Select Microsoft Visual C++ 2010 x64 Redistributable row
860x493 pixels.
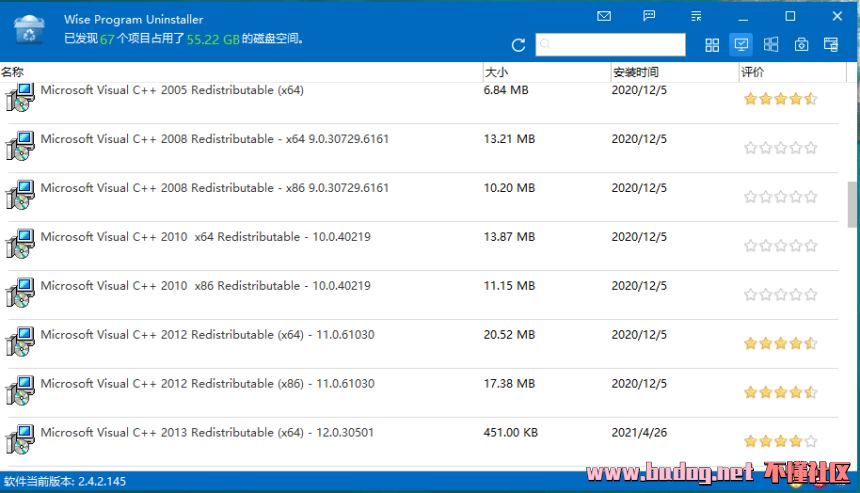pyautogui.click(x=205, y=237)
